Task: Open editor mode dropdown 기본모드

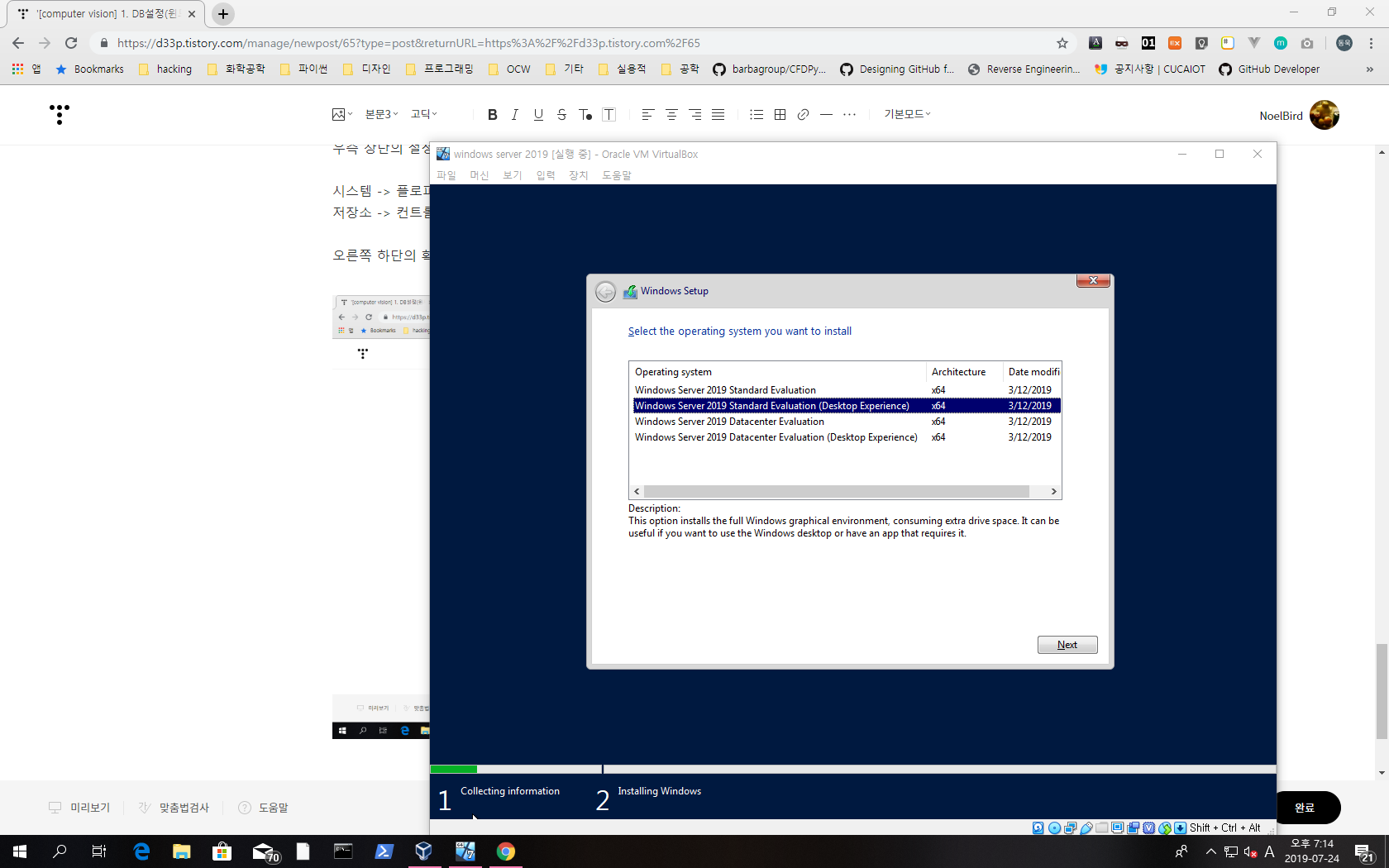Action: pyautogui.click(x=907, y=114)
